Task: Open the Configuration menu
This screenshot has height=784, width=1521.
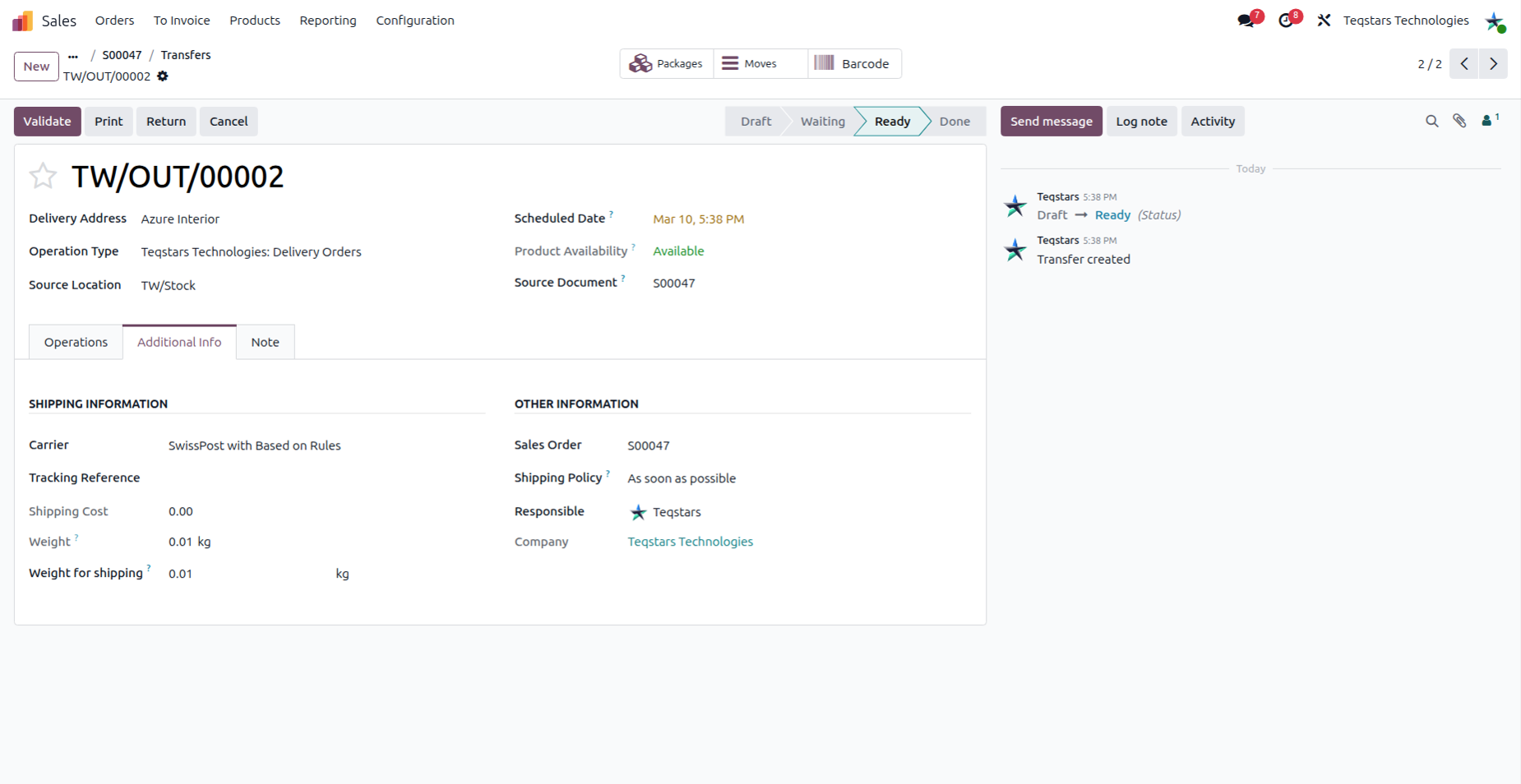Action: click(415, 21)
